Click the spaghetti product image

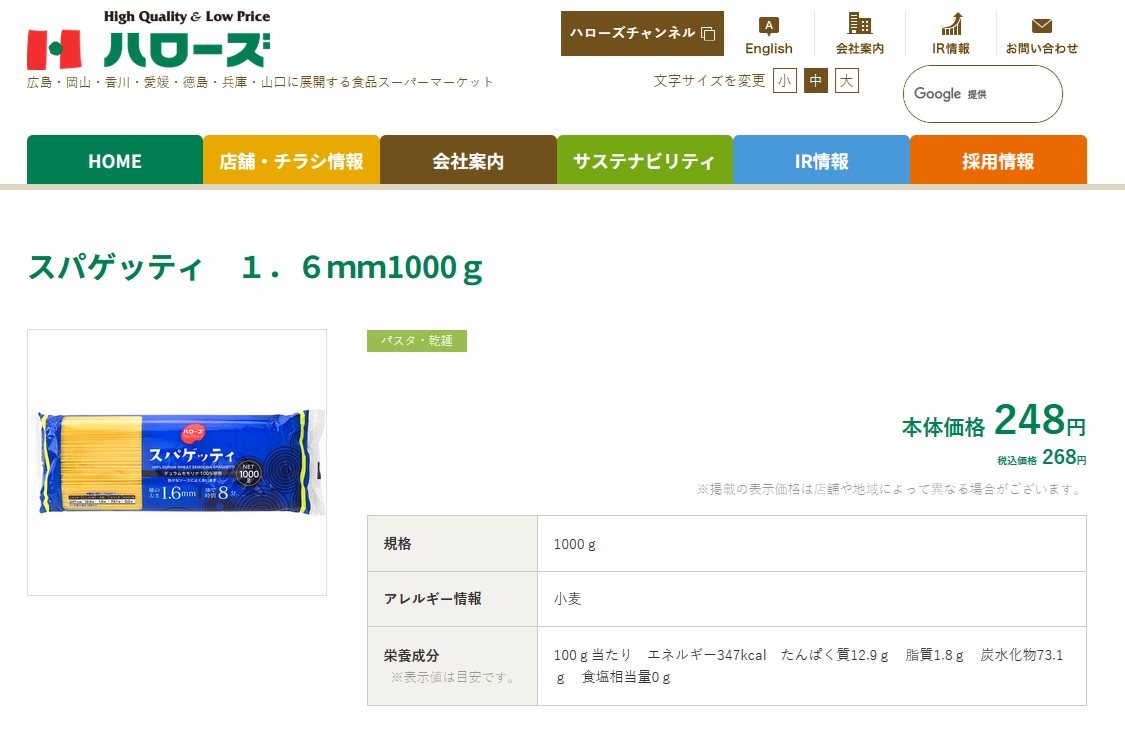pos(177,462)
